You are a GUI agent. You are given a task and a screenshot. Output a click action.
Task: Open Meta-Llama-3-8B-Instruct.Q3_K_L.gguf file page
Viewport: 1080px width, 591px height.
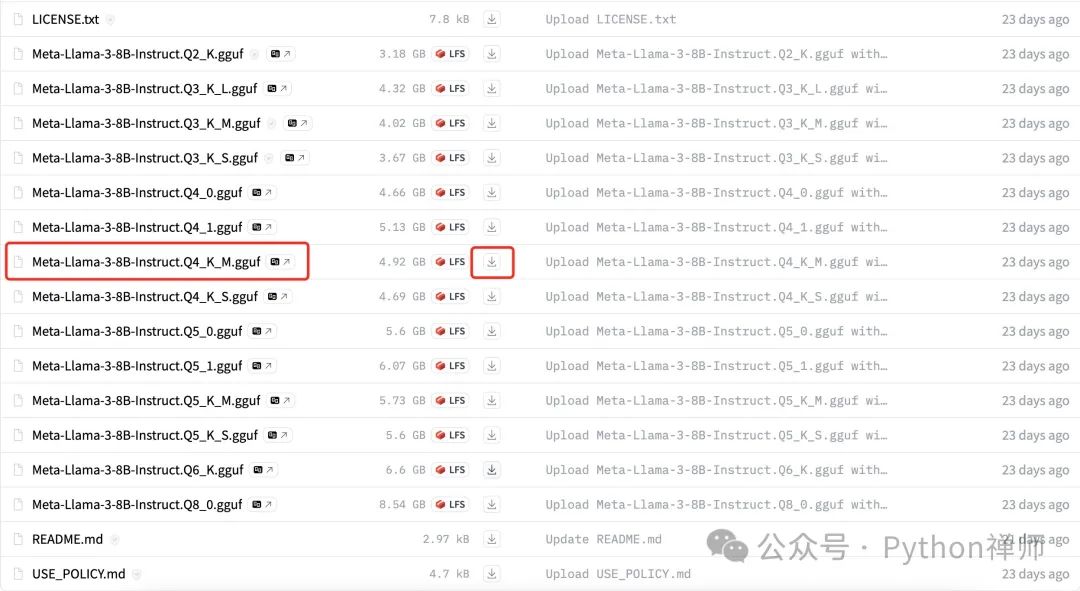pyautogui.click(x=145, y=88)
